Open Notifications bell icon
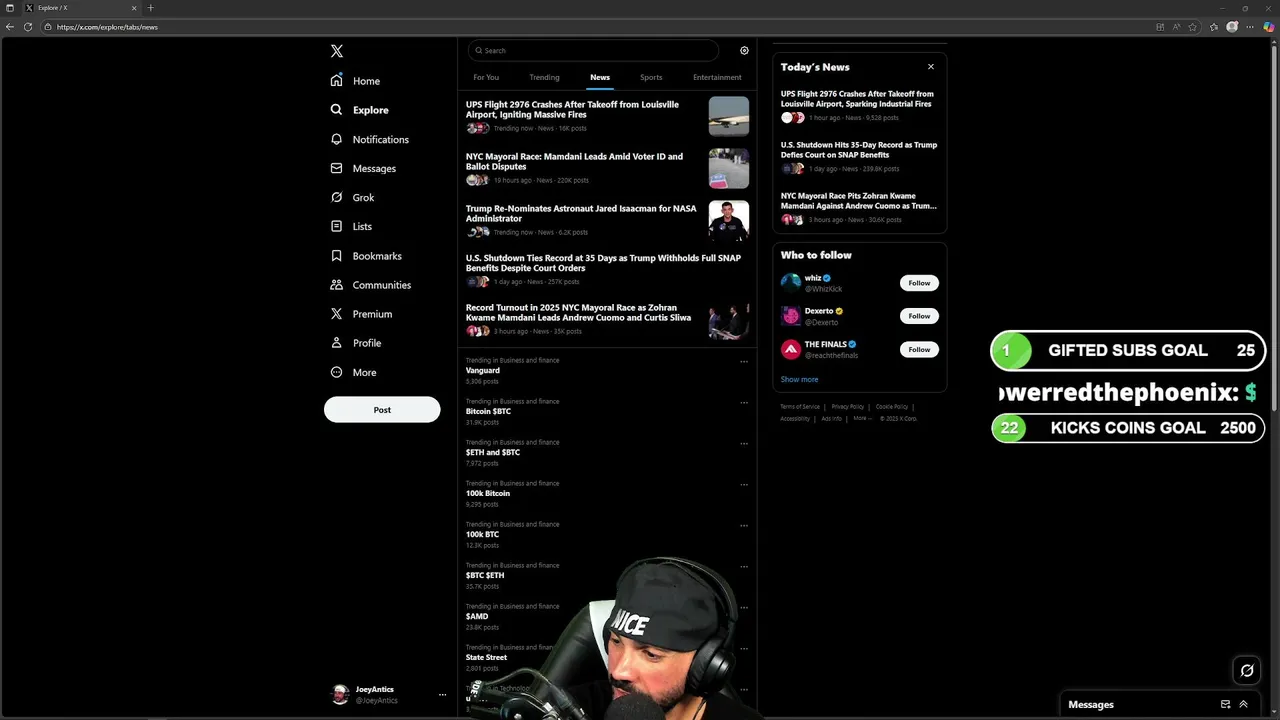The width and height of the screenshot is (1280, 720). point(337,139)
